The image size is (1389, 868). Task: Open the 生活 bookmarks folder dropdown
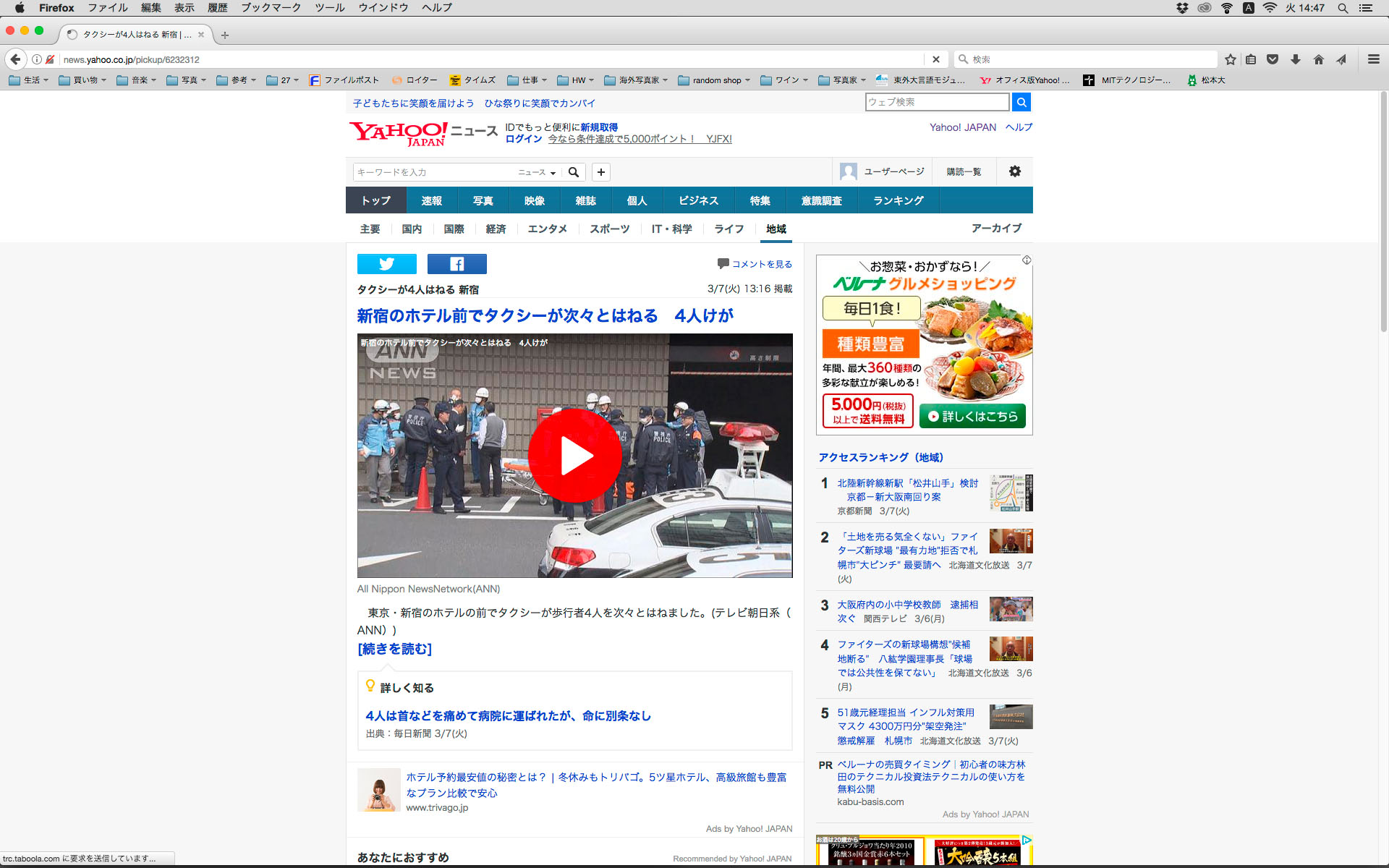tap(29, 80)
